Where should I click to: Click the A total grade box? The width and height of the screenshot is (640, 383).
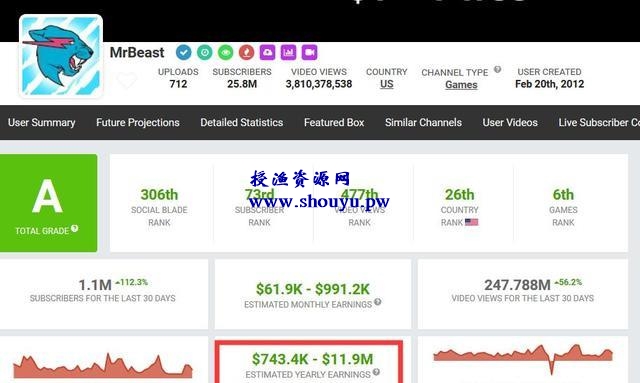click(x=48, y=203)
